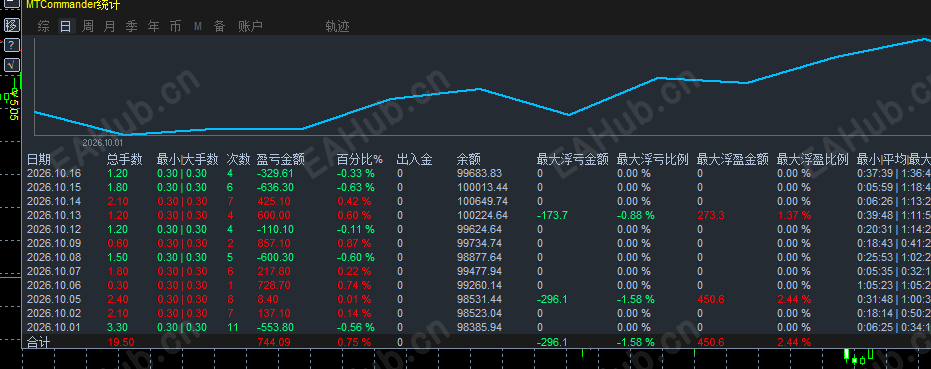
Task: Switch to the 综 summary tab
Action: tap(43, 26)
